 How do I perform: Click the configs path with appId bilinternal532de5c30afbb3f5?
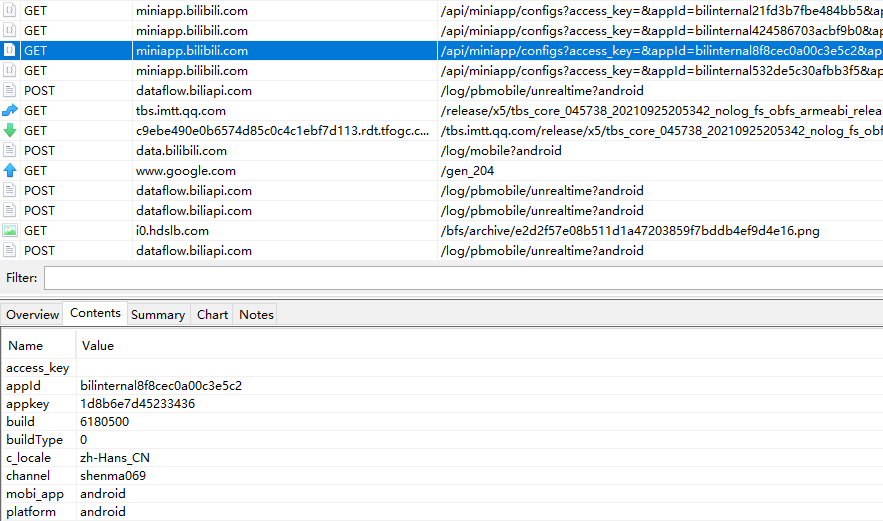tap(662, 71)
